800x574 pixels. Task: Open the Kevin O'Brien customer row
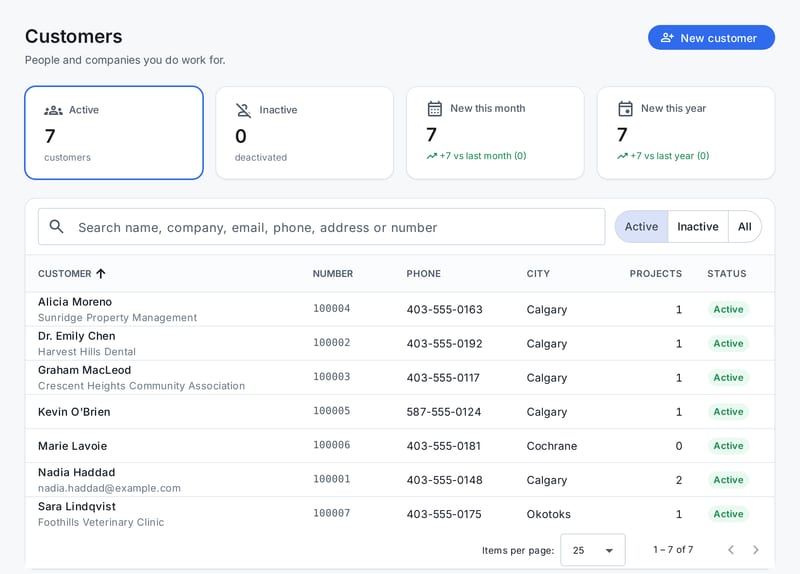(400, 412)
